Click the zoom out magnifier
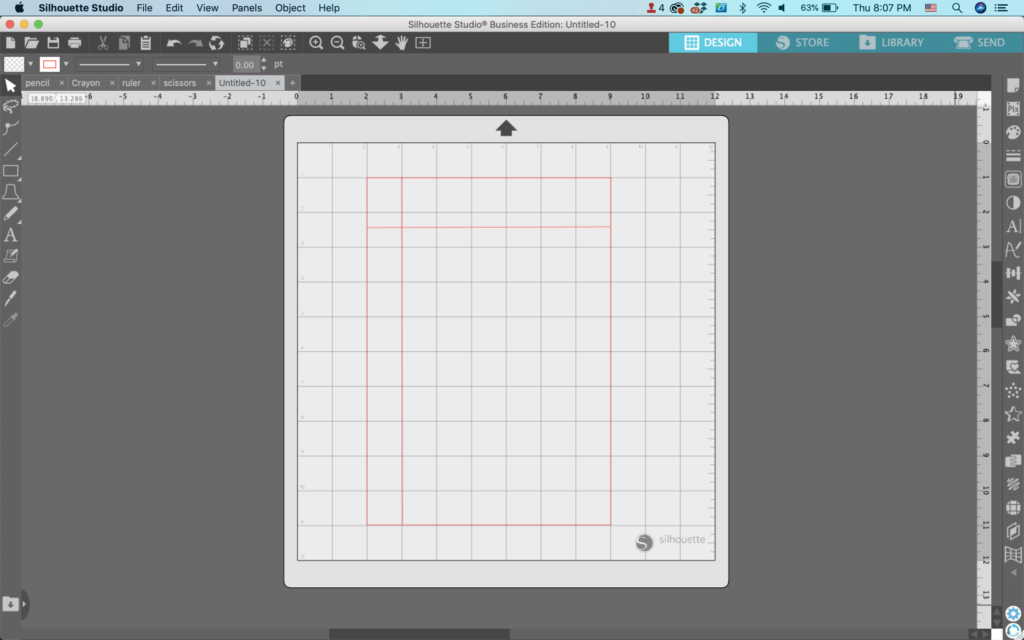The image size is (1024, 640). pos(338,43)
